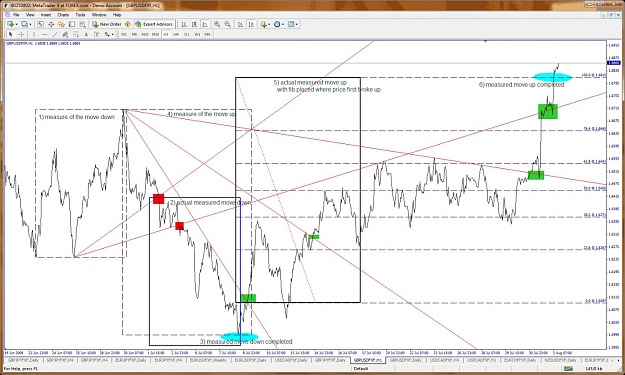Viewport: 625px width, 375px height.
Task: Select the Equidistant Channel tool
Action: [x=65, y=34]
